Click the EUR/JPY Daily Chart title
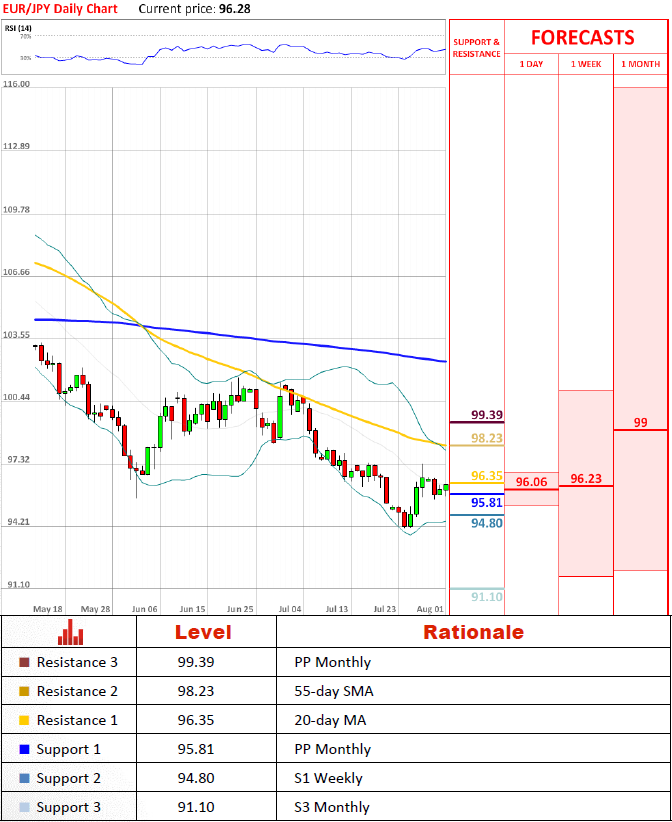Screen dimensions: 672x822 60,9
